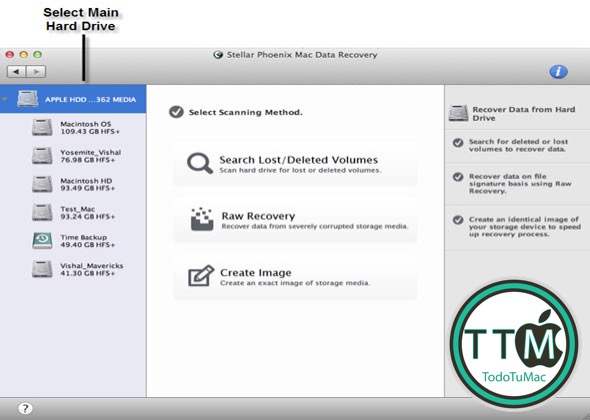Click the APPLE HDD drive icon
The image size is (590, 420).
[27, 99]
